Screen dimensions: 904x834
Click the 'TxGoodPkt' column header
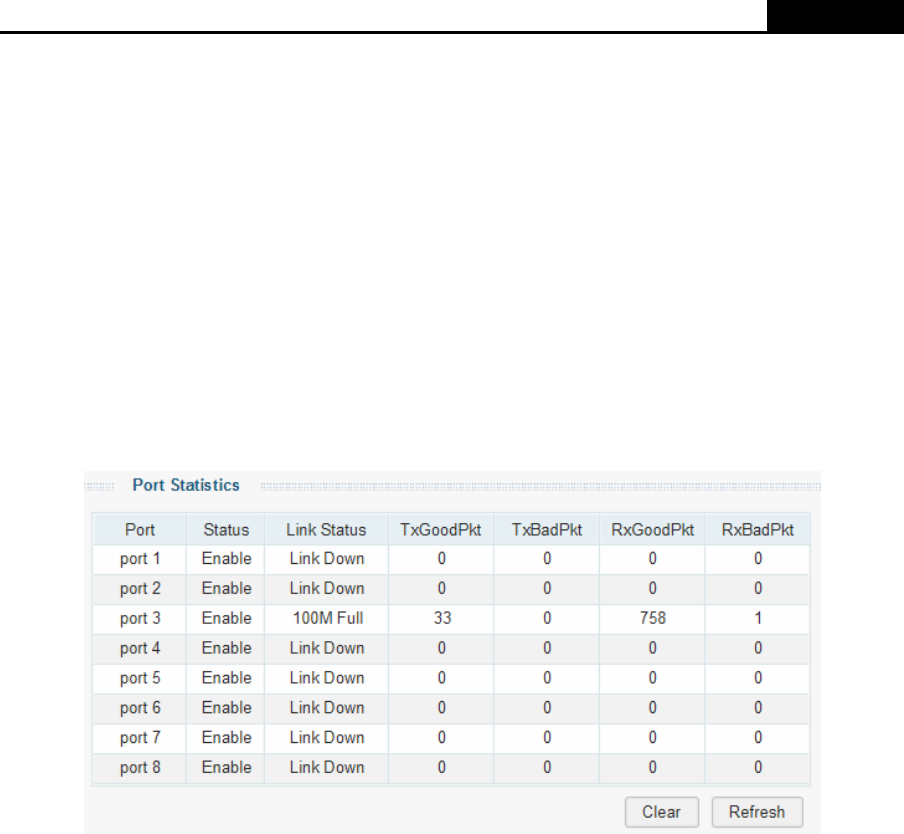pyautogui.click(x=442, y=530)
